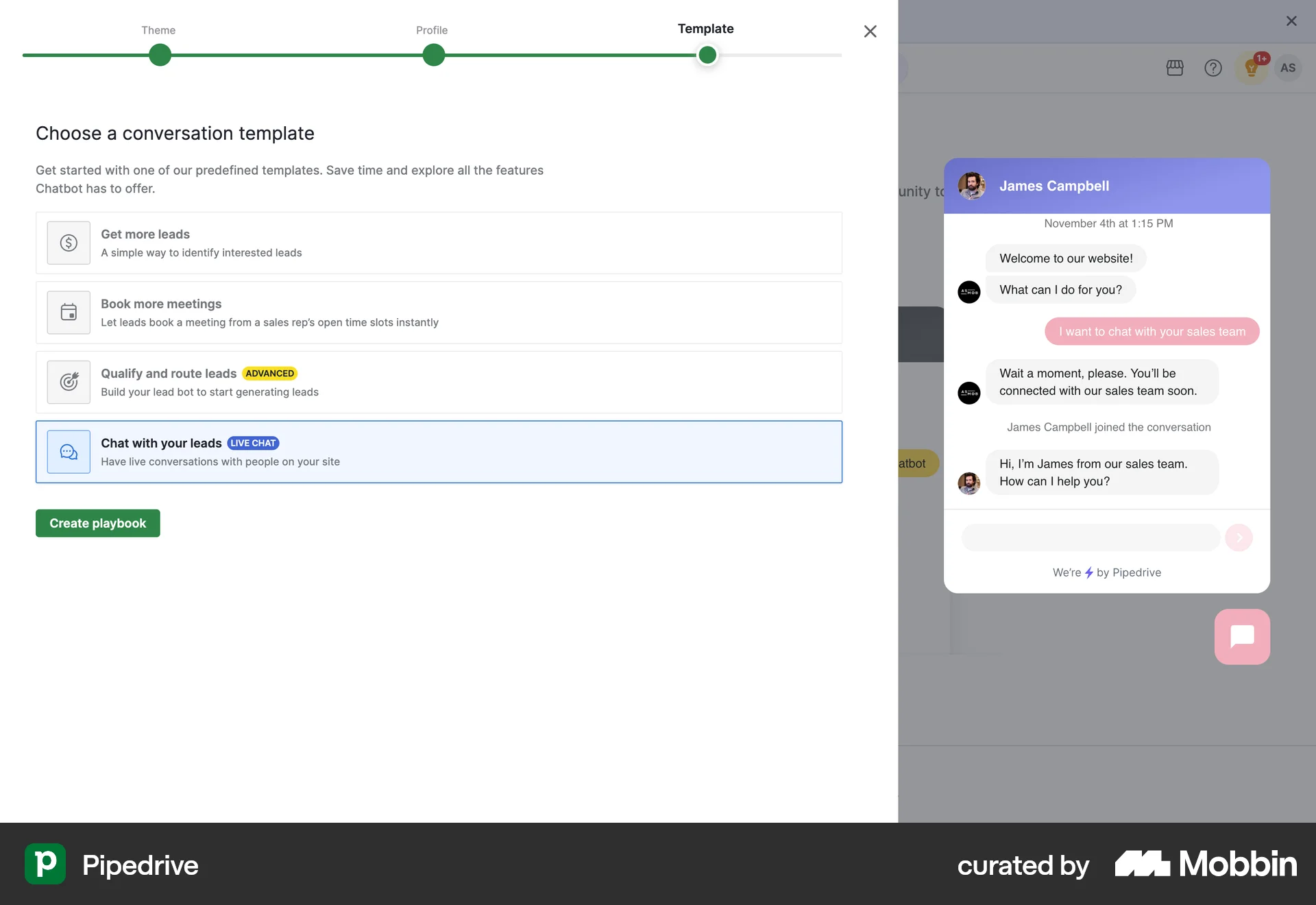Click the target icon beside Qualify and route leads

(x=69, y=382)
